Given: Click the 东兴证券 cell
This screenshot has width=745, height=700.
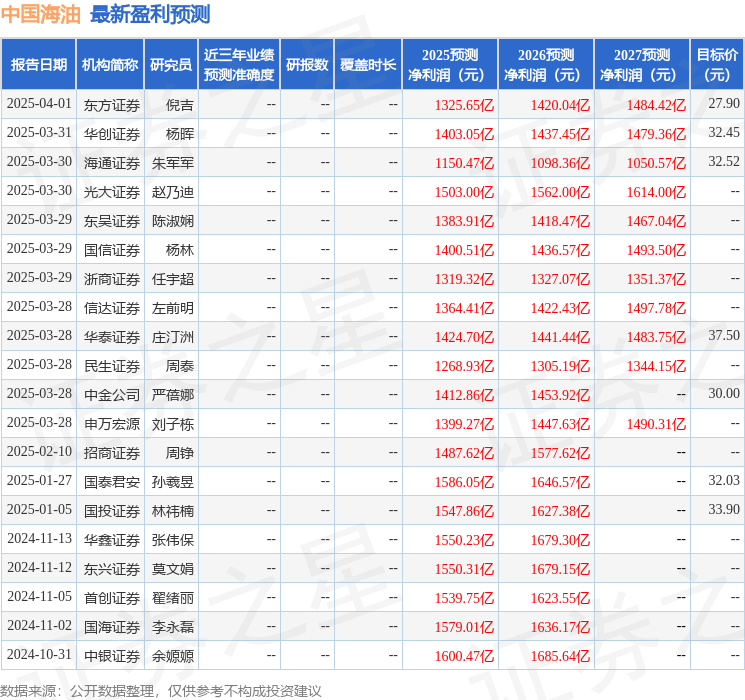Looking at the screenshot, I should (112, 569).
